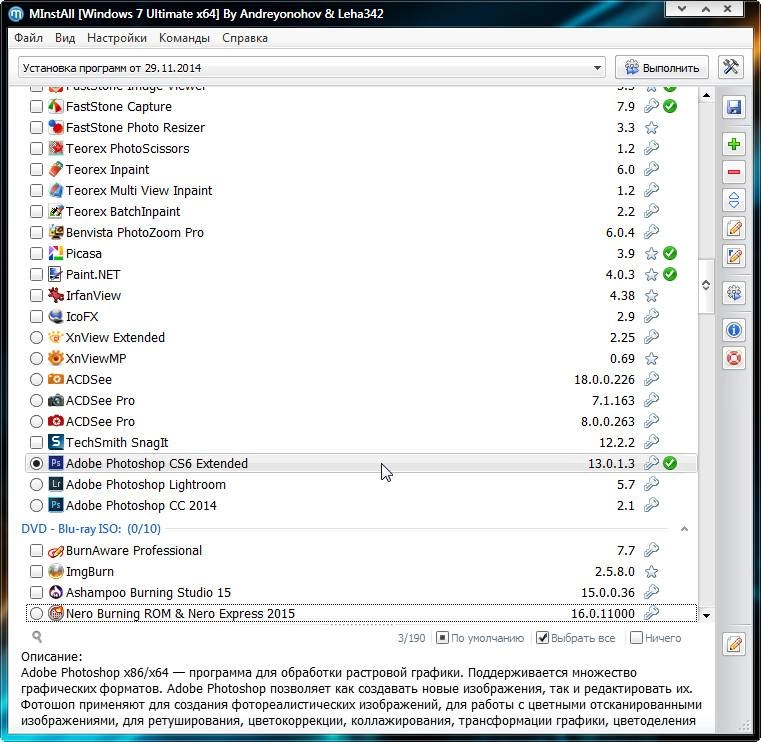Click the star icon on FastStone Photo Resizer row
Screen dimensions: 761x742
651,128
